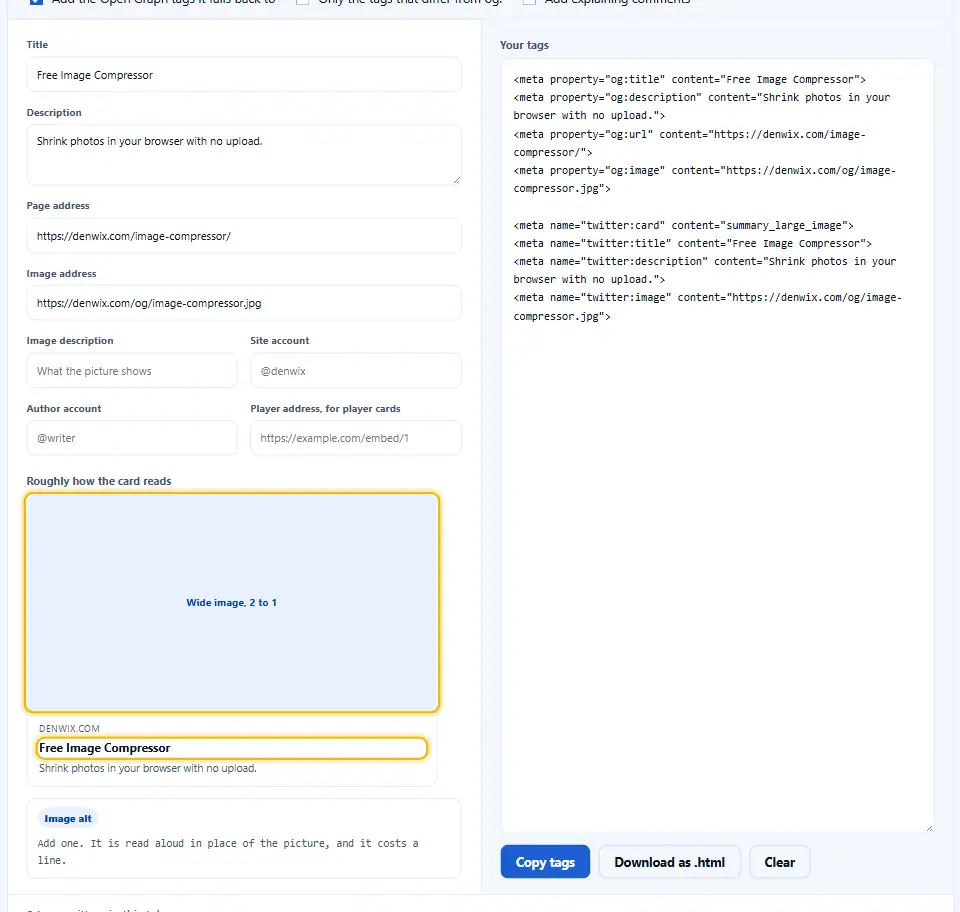960x912 pixels.
Task: Enable the Add explaining comments checkbox
Action: coord(529,1)
